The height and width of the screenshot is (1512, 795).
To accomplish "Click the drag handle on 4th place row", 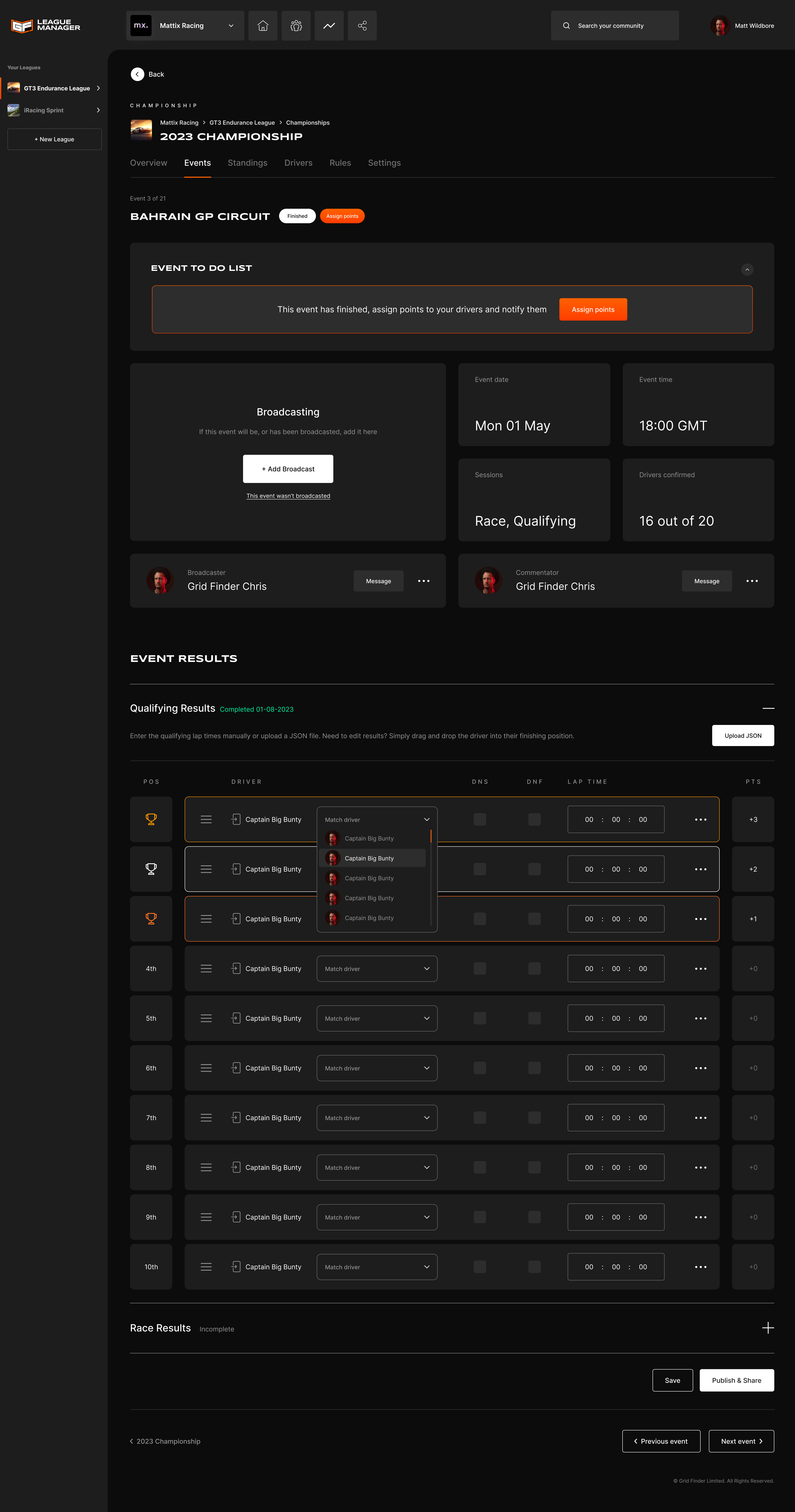I will (206, 969).
